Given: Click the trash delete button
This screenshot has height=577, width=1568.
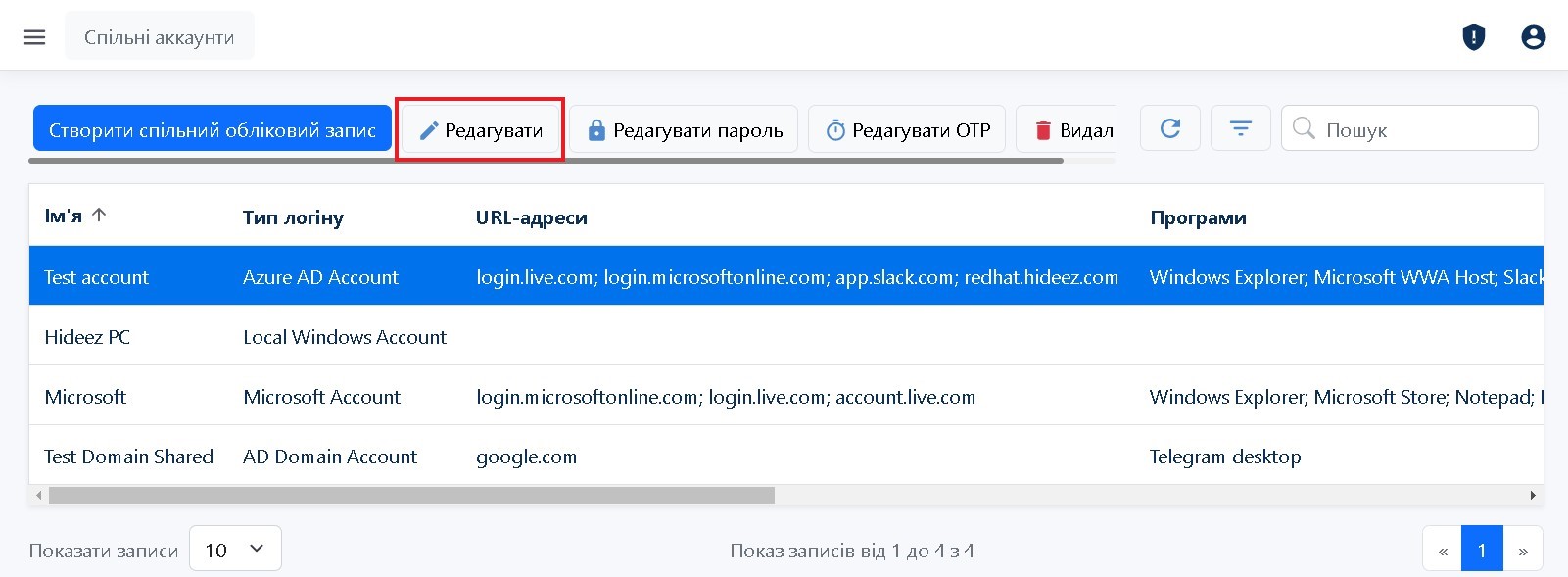Looking at the screenshot, I should pos(1072,130).
